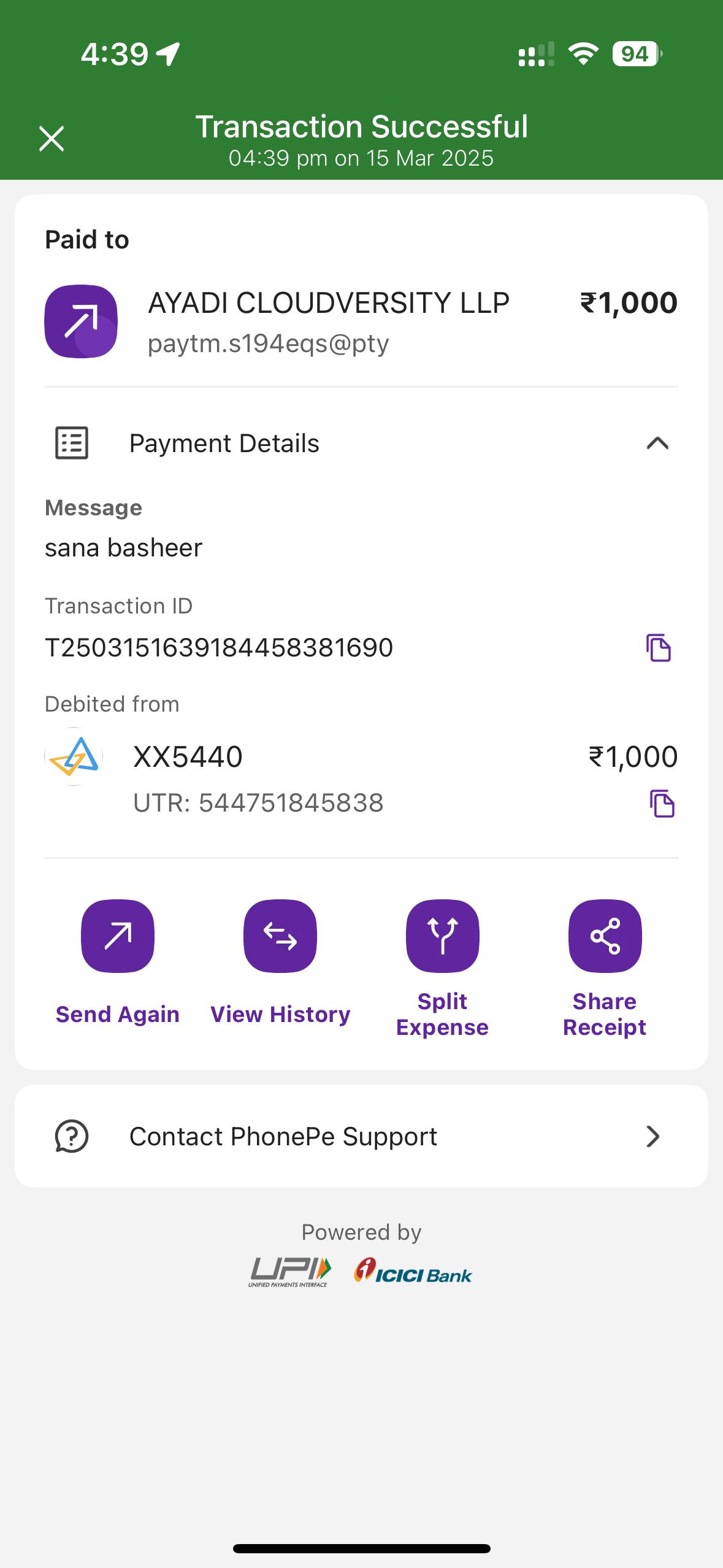
Task: Tap the support help question icon
Action: click(72, 1137)
